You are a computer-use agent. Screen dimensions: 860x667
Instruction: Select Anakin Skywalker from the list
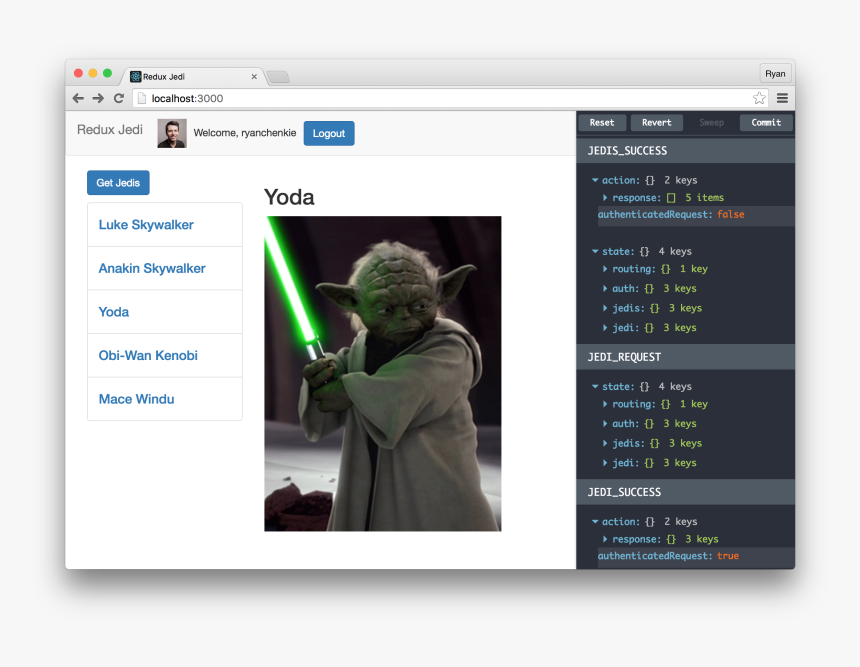(165, 268)
